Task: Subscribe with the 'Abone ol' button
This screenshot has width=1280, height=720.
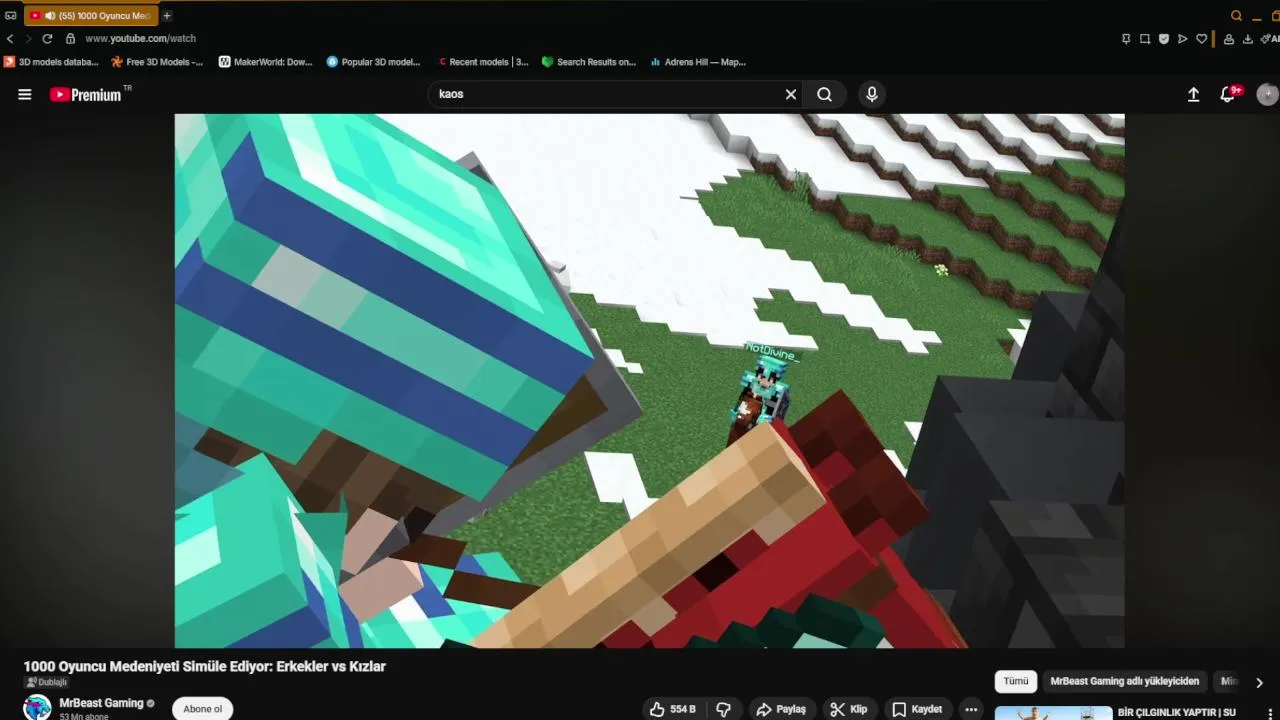Action: (202, 709)
